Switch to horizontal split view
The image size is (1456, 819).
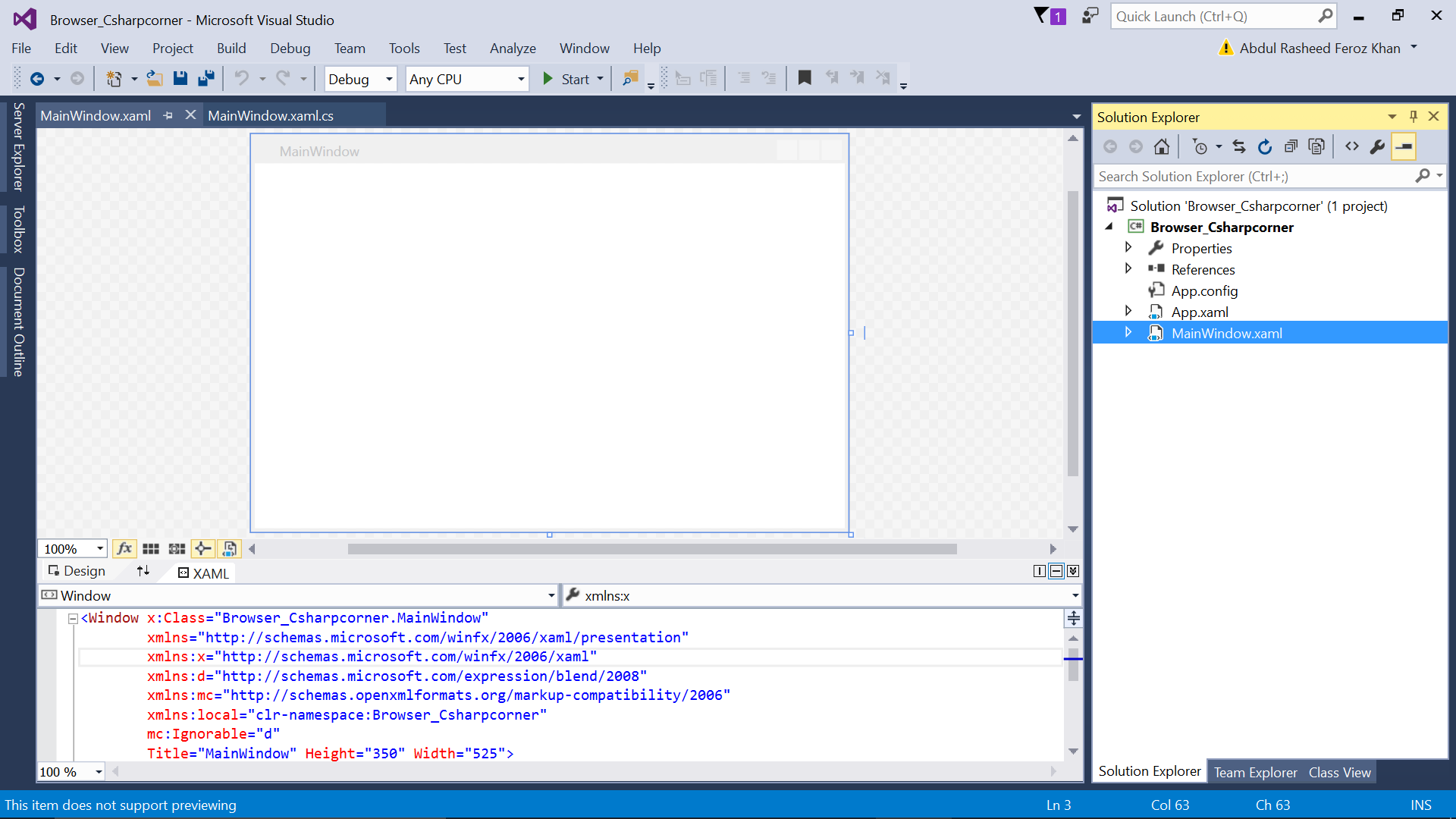pos(1056,571)
